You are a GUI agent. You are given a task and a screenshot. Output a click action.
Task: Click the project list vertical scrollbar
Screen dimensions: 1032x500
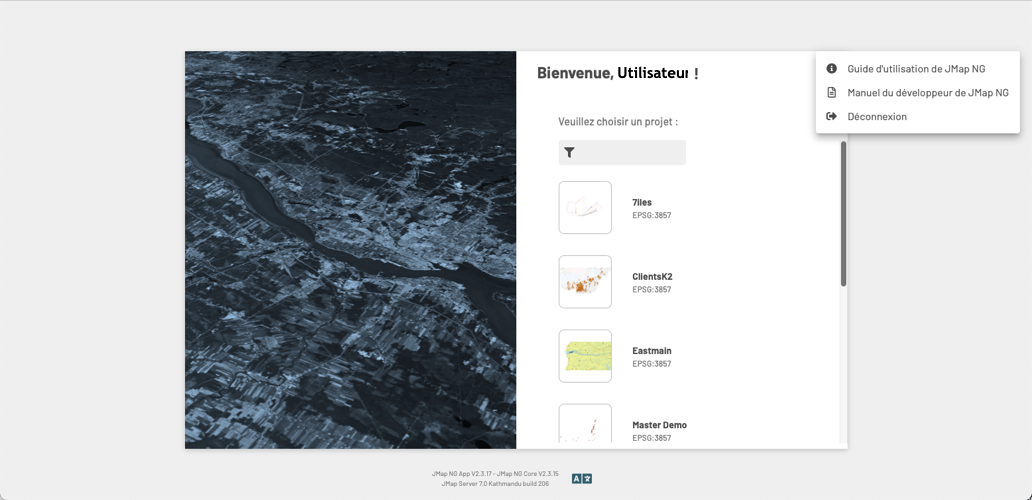pos(843,214)
